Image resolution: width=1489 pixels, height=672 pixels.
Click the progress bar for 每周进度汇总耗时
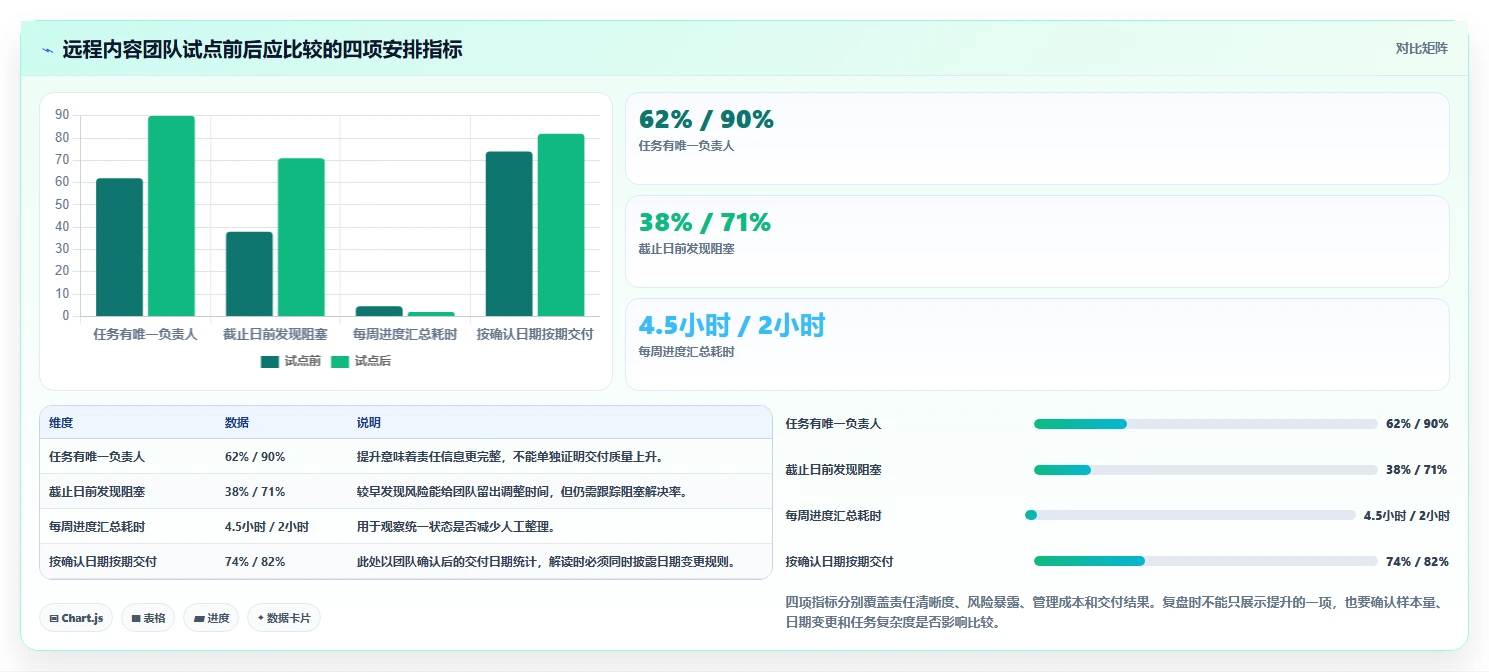click(x=1191, y=515)
